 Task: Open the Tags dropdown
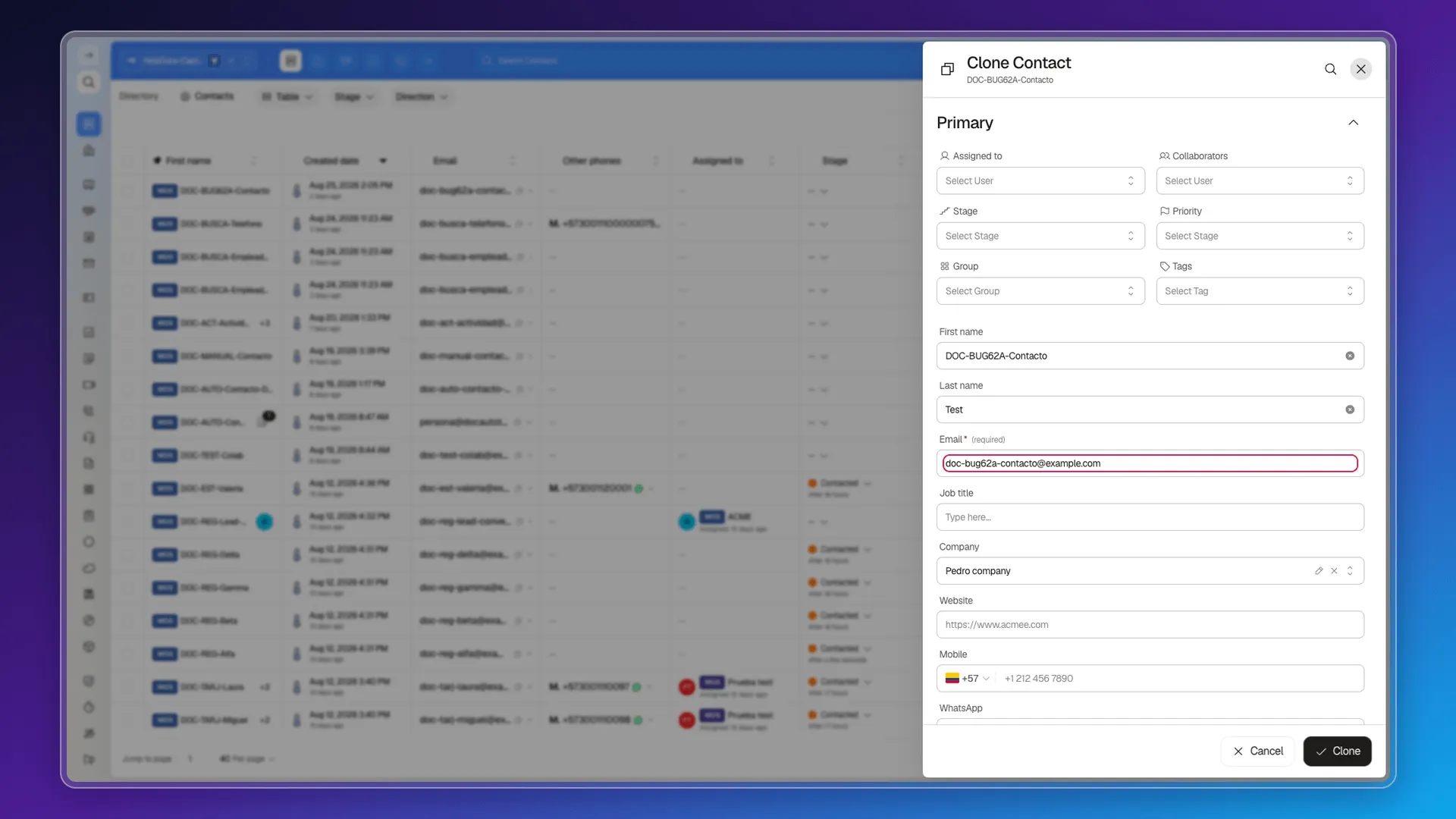pos(1260,291)
